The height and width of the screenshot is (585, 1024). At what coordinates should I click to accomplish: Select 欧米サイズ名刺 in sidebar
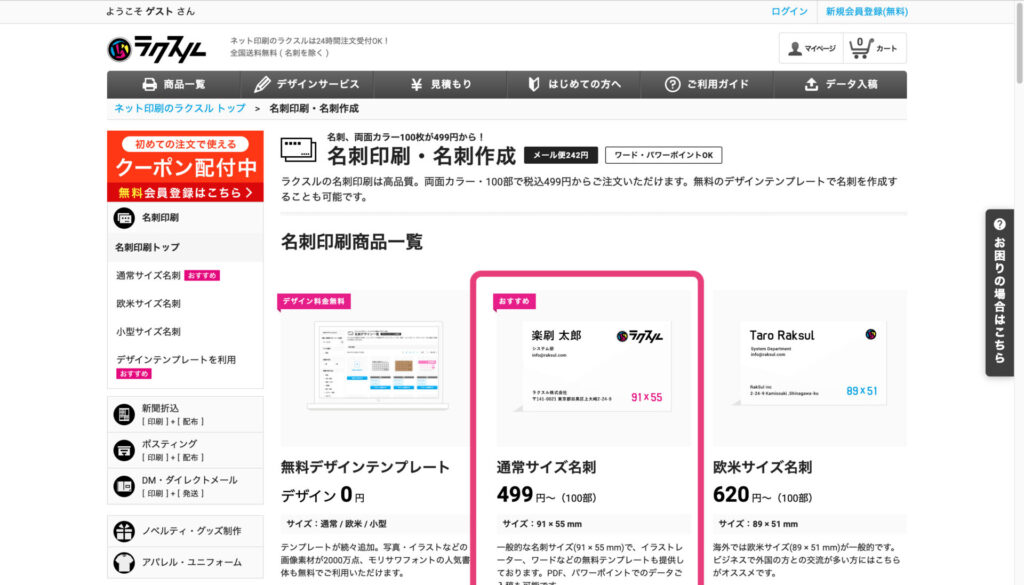(148, 304)
